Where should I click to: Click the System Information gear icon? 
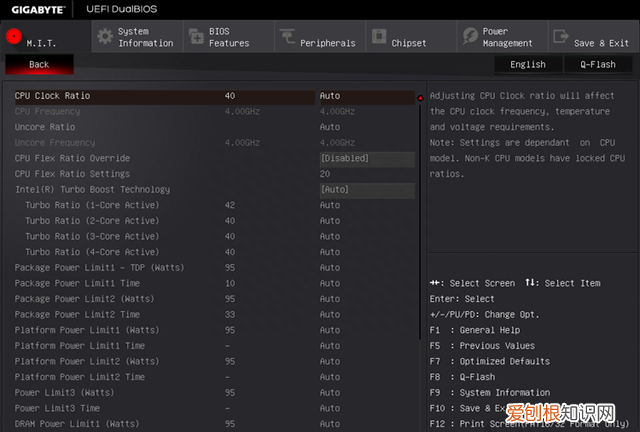[x=105, y=36]
